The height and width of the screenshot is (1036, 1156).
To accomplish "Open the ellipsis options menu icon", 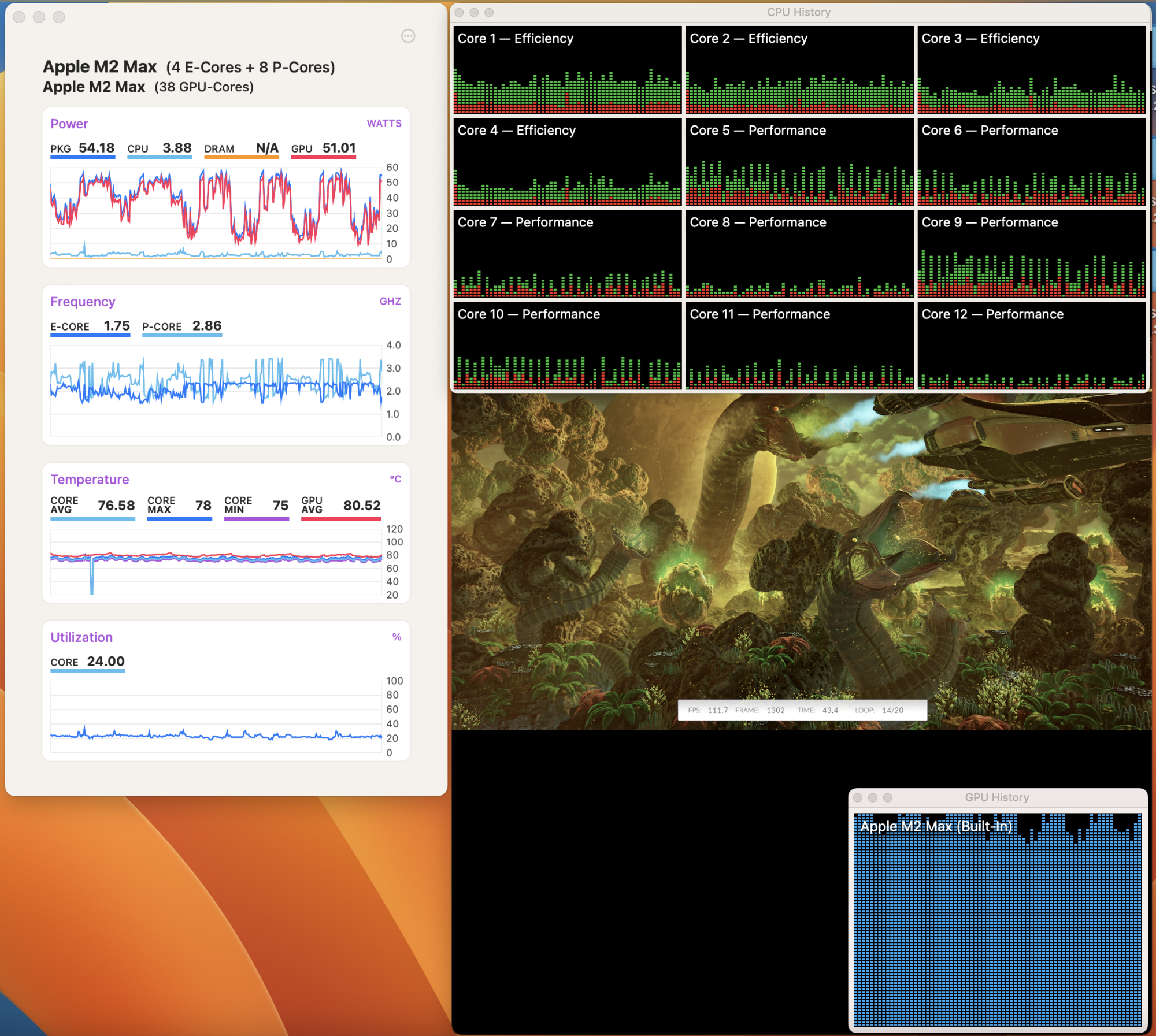I will tap(408, 36).
